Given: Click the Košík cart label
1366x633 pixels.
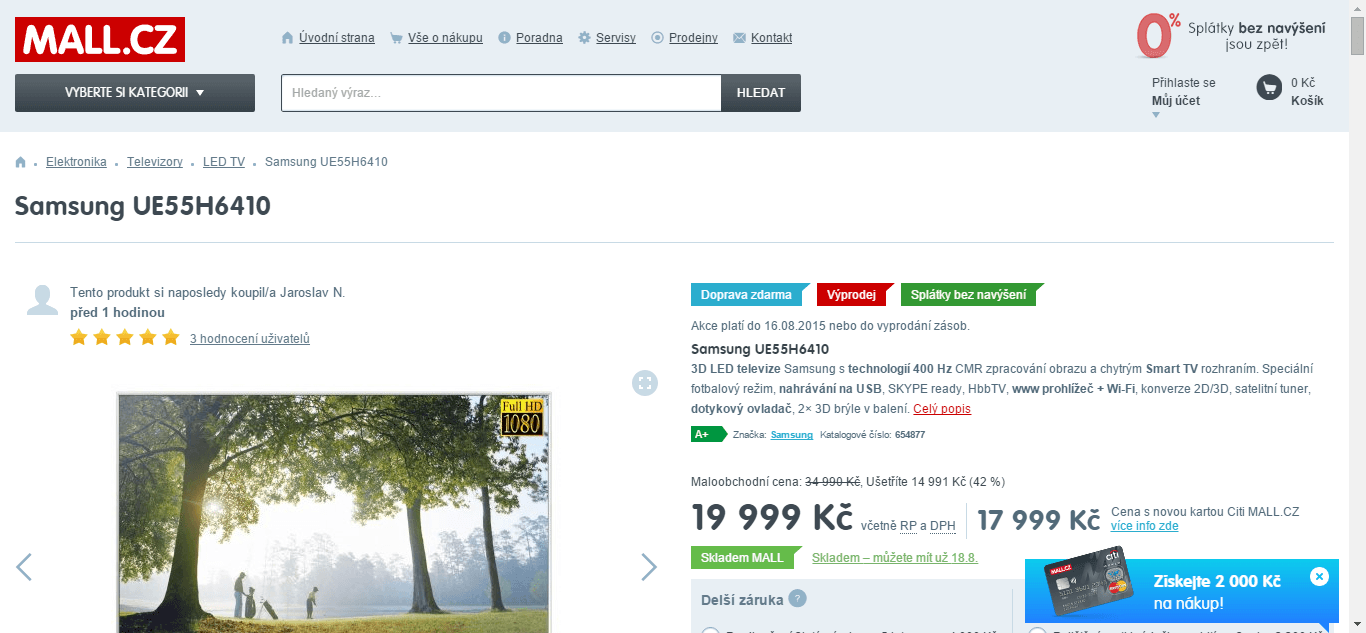Looking at the screenshot, I should coord(1307,101).
